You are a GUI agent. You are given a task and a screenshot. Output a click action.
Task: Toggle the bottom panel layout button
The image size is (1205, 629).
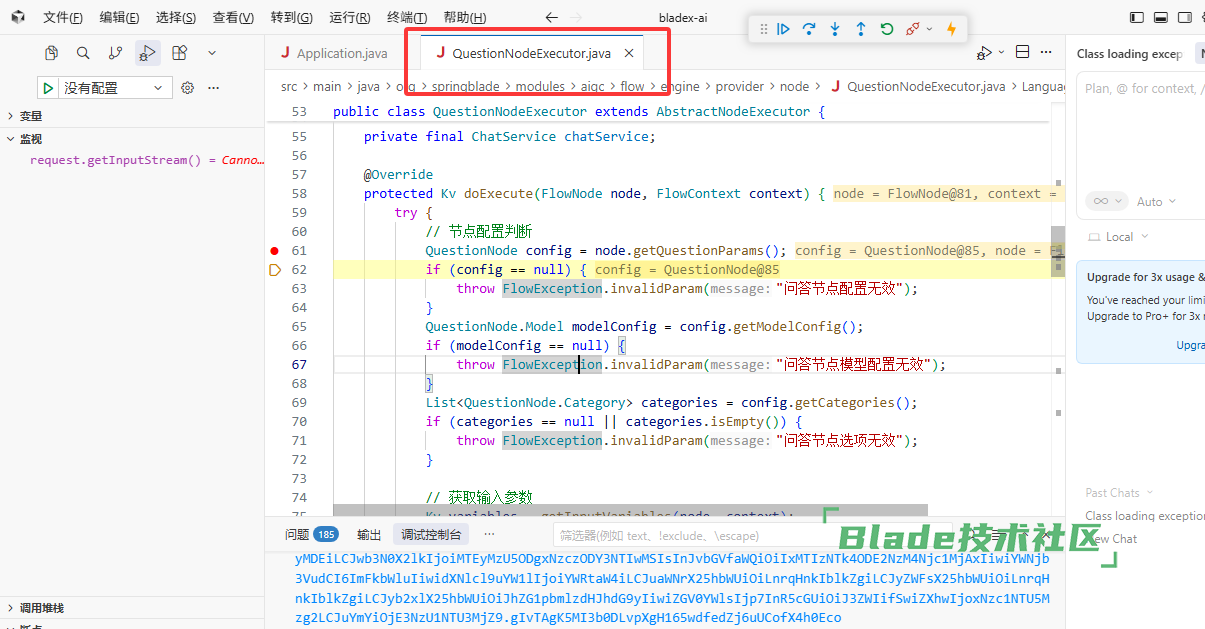(x=1160, y=17)
